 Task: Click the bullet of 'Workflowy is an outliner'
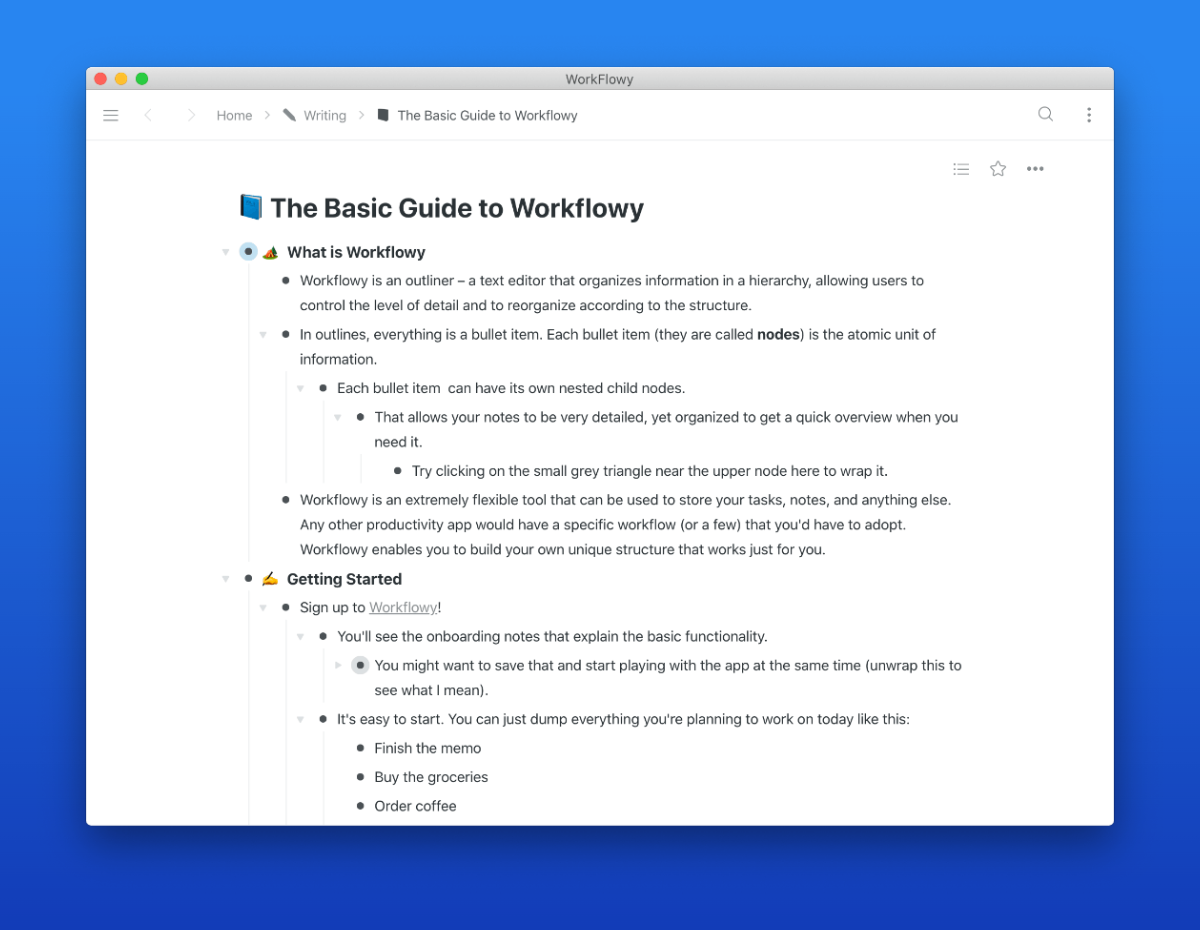[x=286, y=280]
